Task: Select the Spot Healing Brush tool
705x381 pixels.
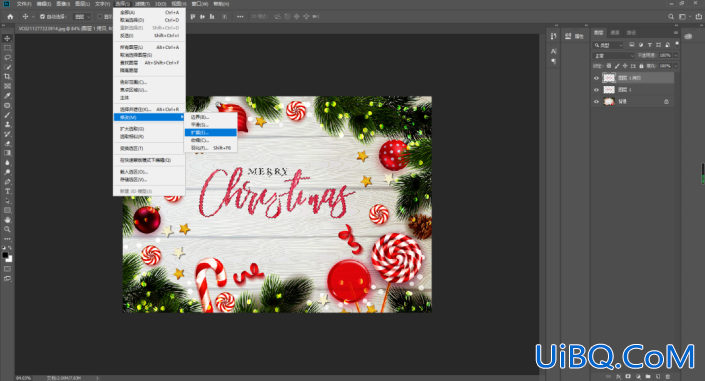Action: pyautogui.click(x=7, y=105)
